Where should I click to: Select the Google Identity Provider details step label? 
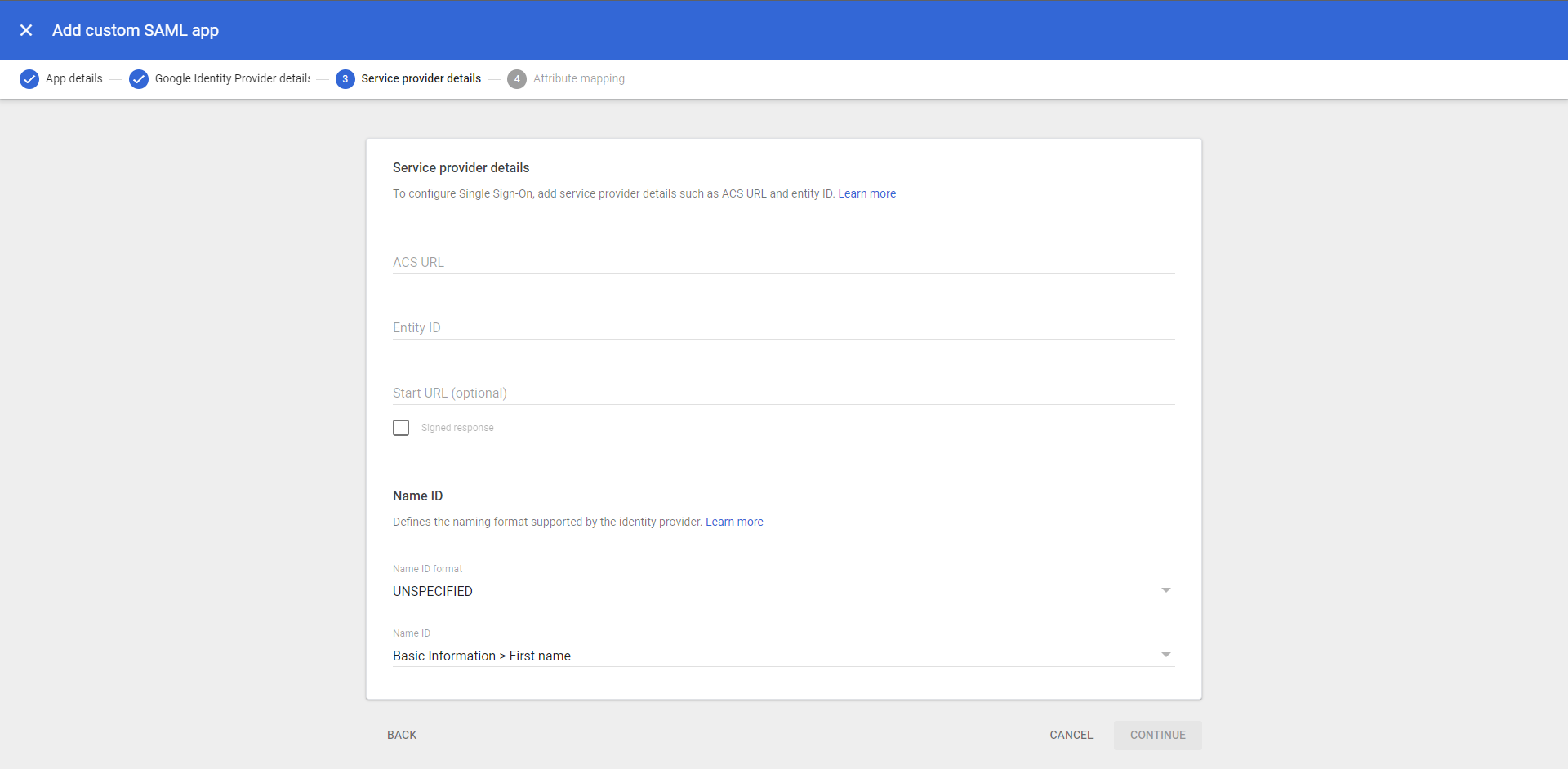232,79
